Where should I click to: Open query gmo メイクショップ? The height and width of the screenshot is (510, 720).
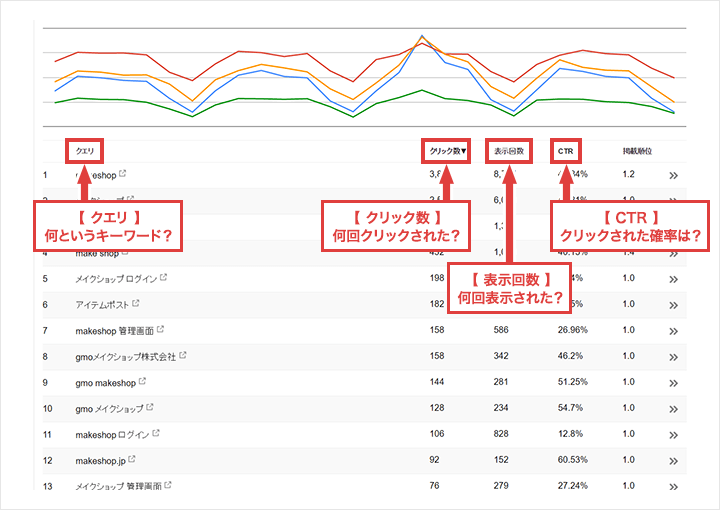tap(110, 409)
